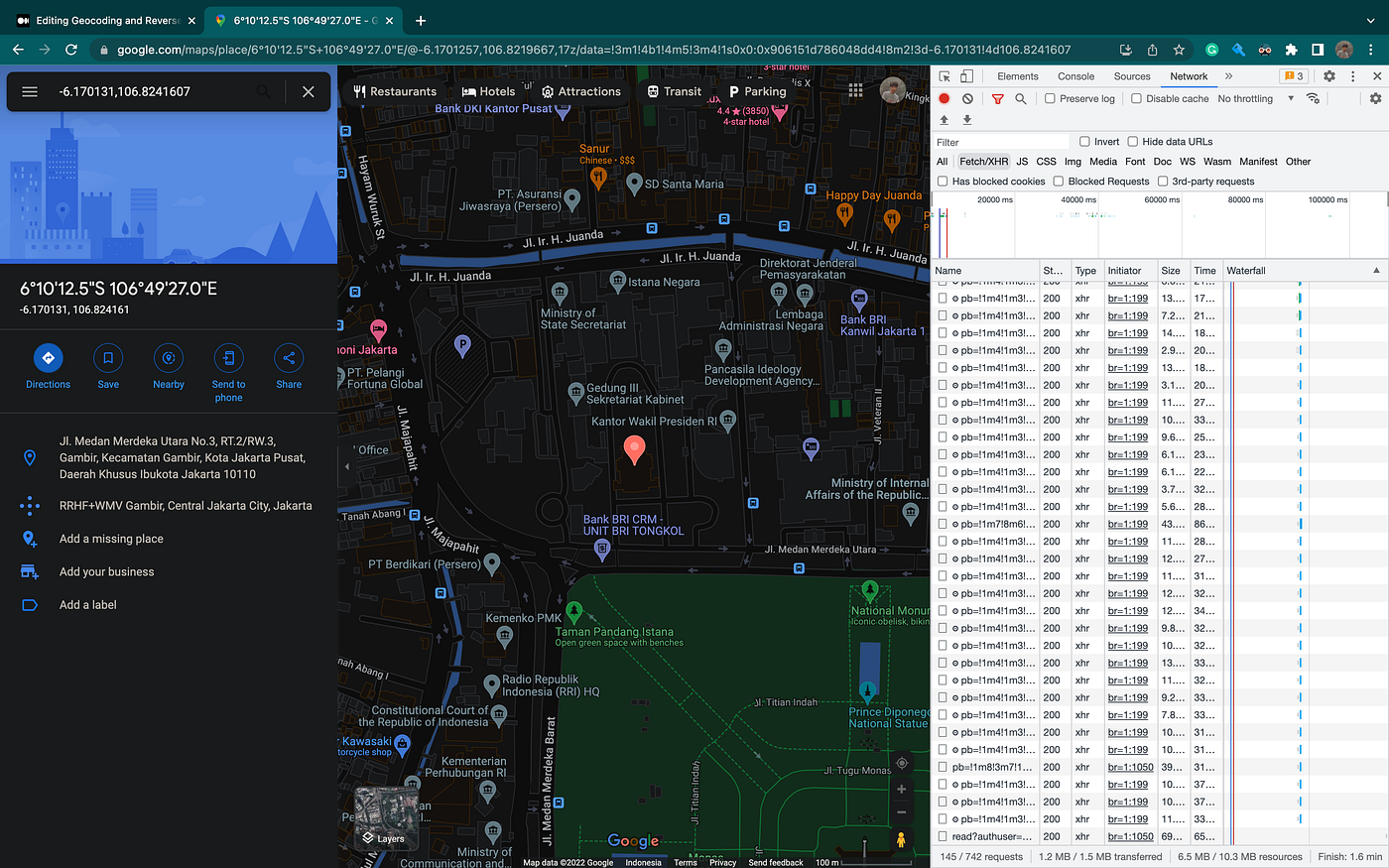Switch to the Console tab
Image resolution: width=1389 pixels, height=868 pixels.
tap(1075, 76)
